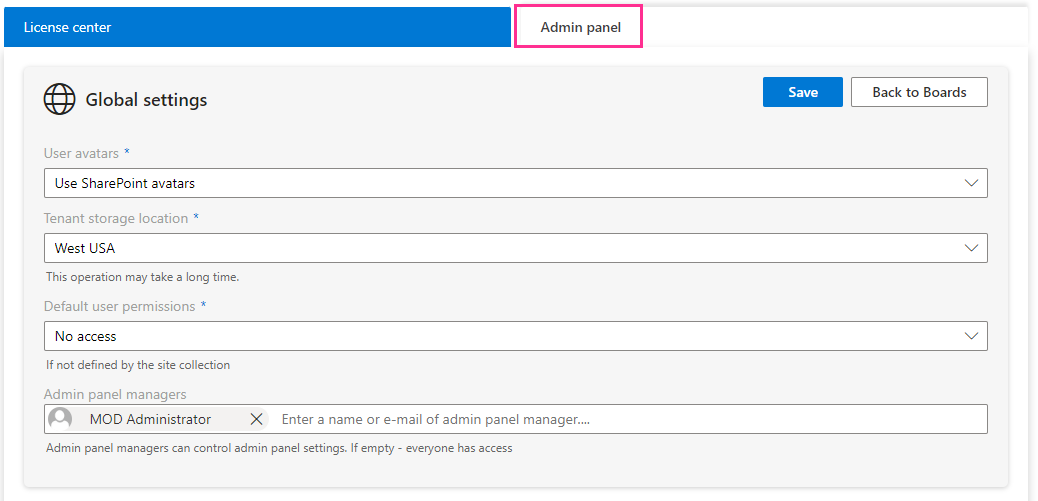1038x501 pixels.
Task: Select the Admin panel tab
Action: [x=580, y=27]
